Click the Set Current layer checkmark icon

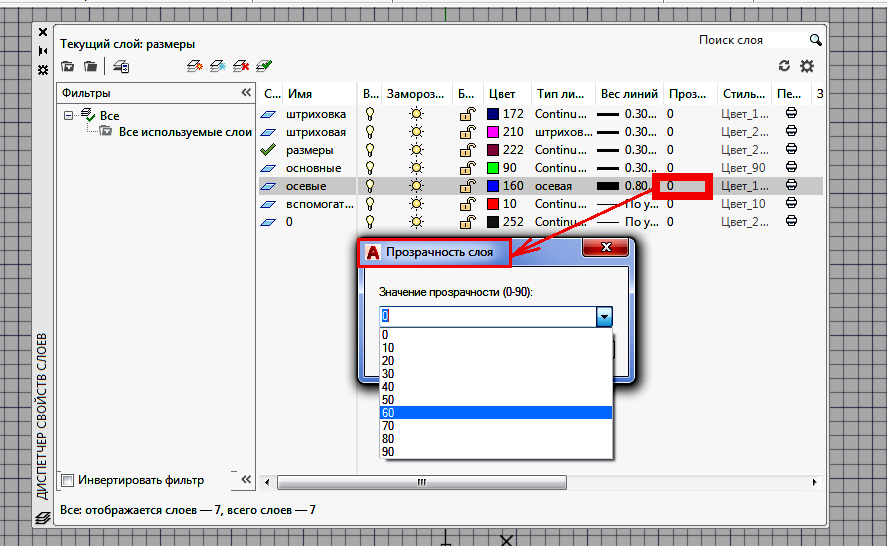tap(264, 67)
